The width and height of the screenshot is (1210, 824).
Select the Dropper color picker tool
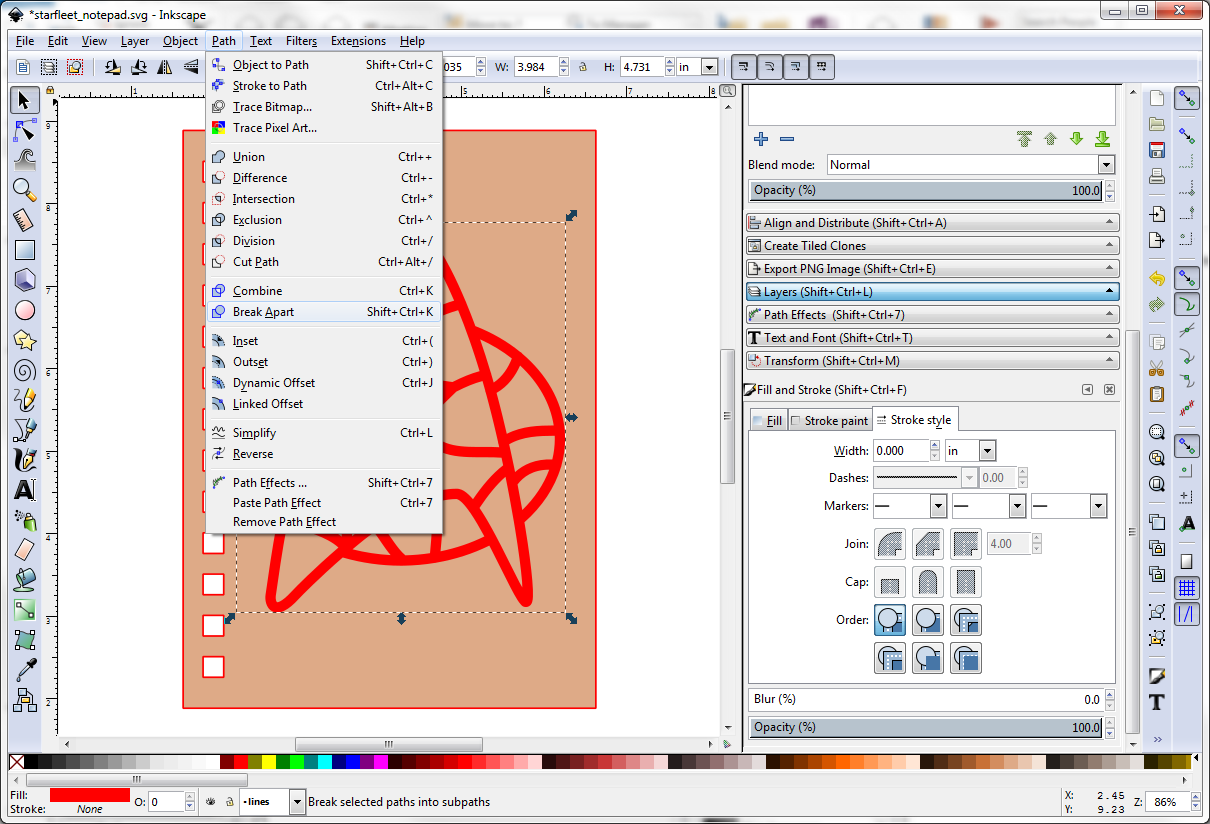pyautogui.click(x=25, y=670)
